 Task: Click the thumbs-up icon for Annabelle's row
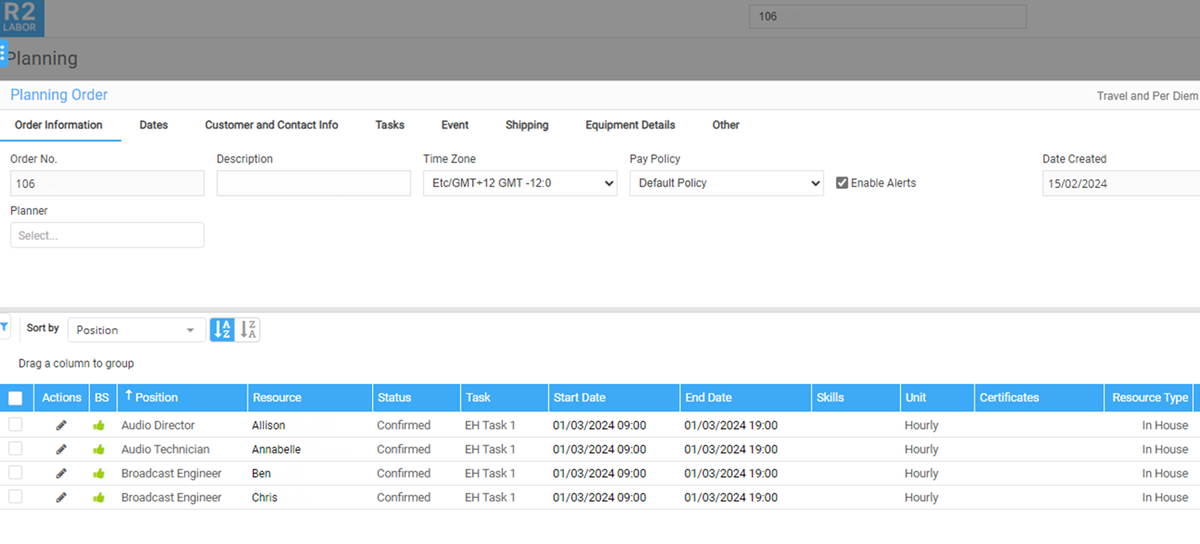[99, 450]
